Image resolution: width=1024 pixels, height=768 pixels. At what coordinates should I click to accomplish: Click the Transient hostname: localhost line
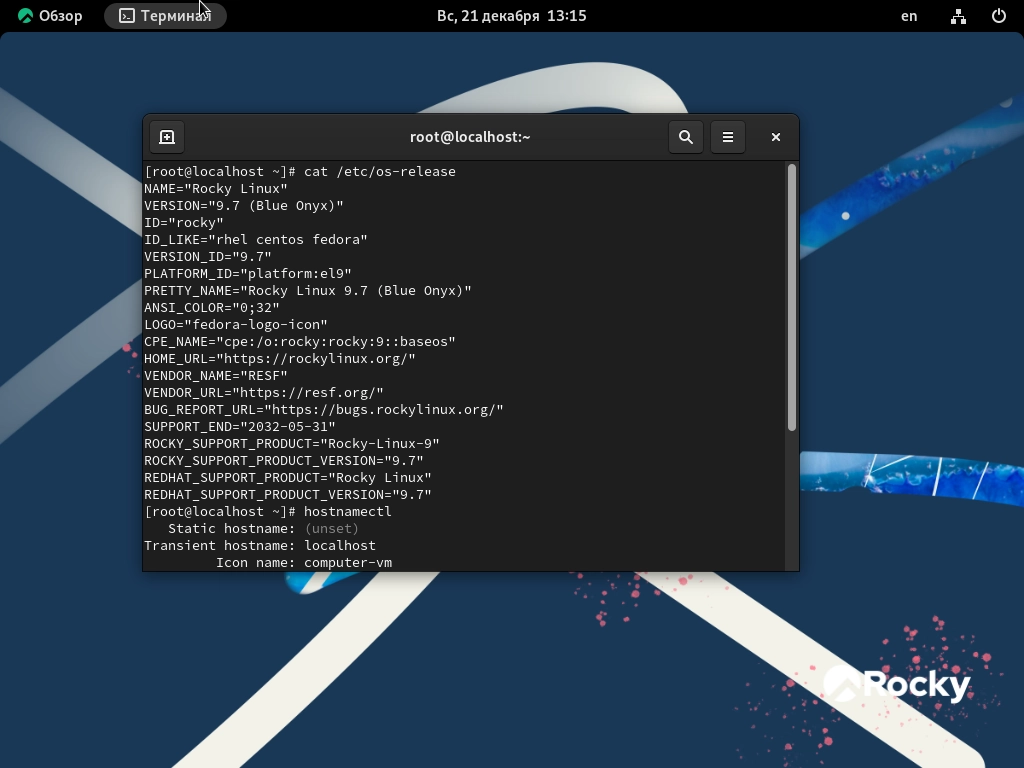[260, 545]
